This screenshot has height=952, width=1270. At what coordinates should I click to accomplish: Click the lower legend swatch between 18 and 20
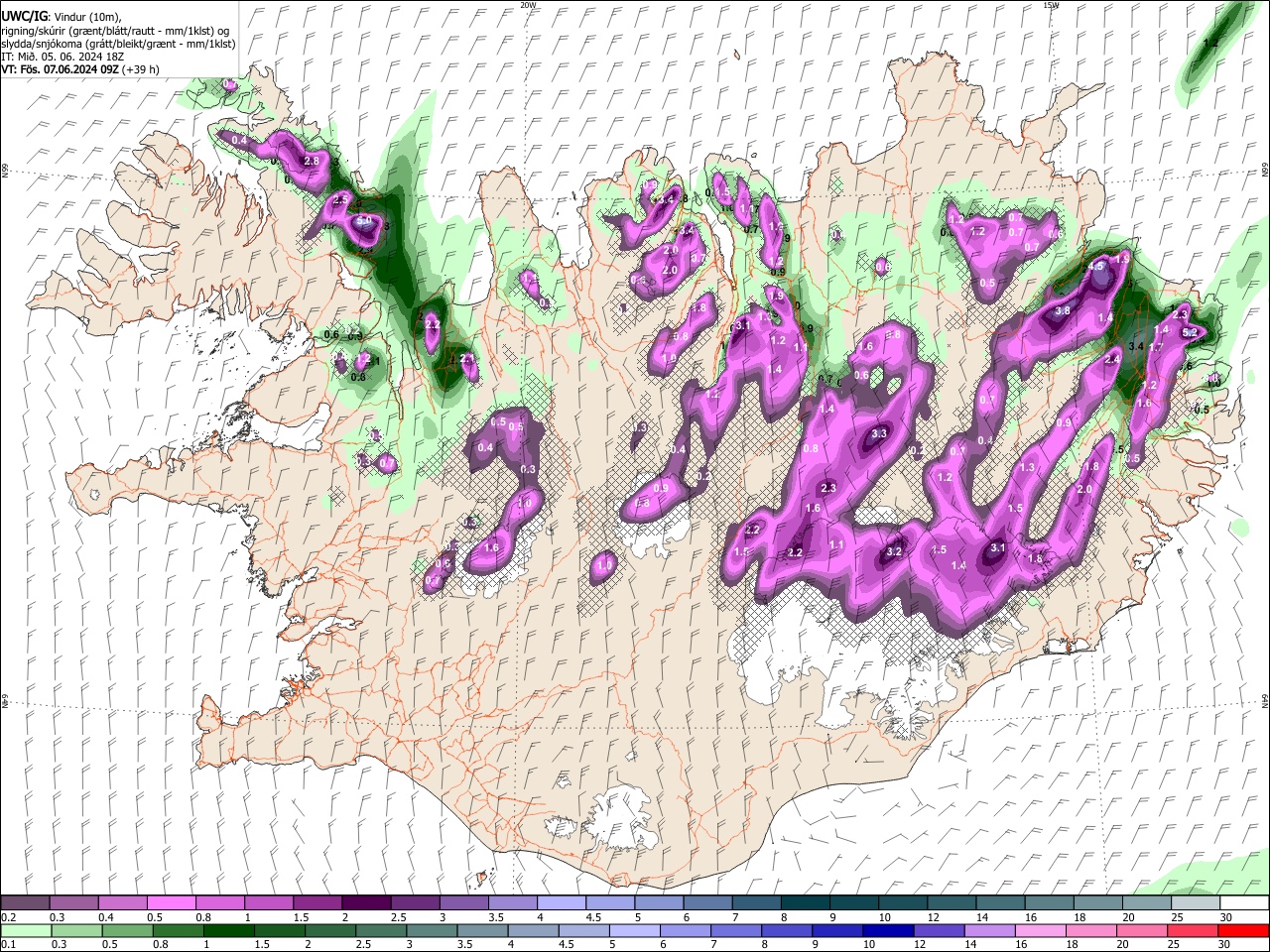pyautogui.click(x=1091, y=931)
